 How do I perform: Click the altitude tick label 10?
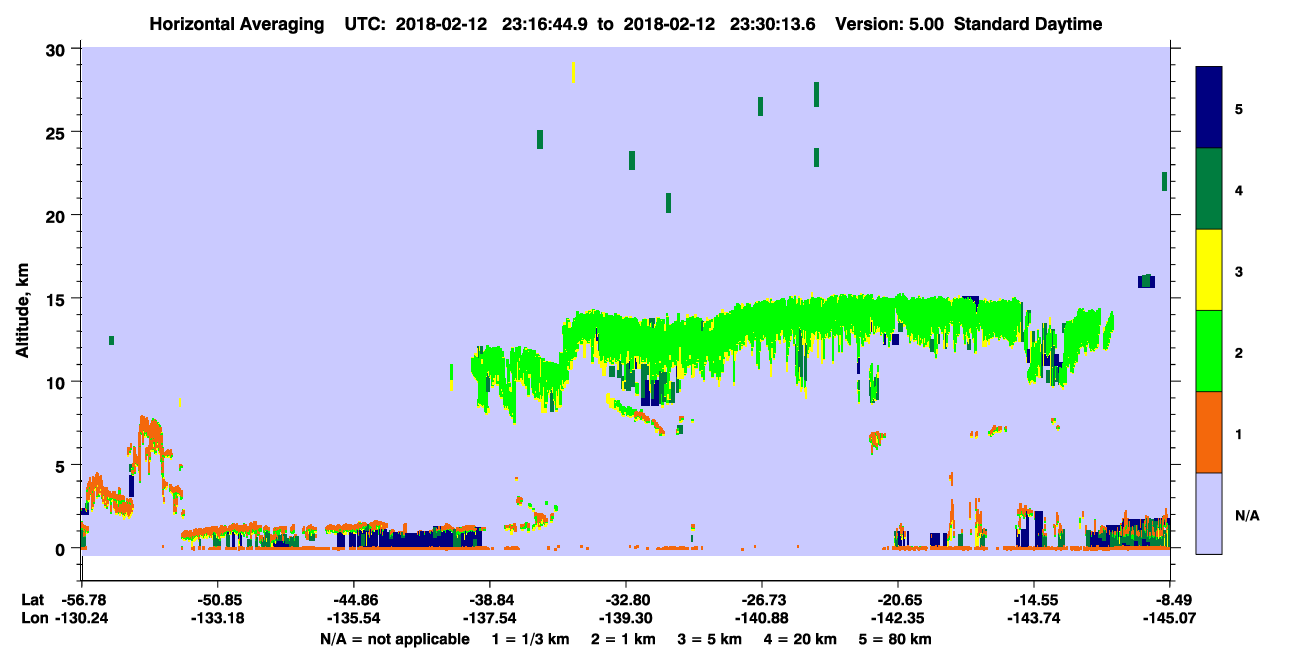pyautogui.click(x=57, y=382)
